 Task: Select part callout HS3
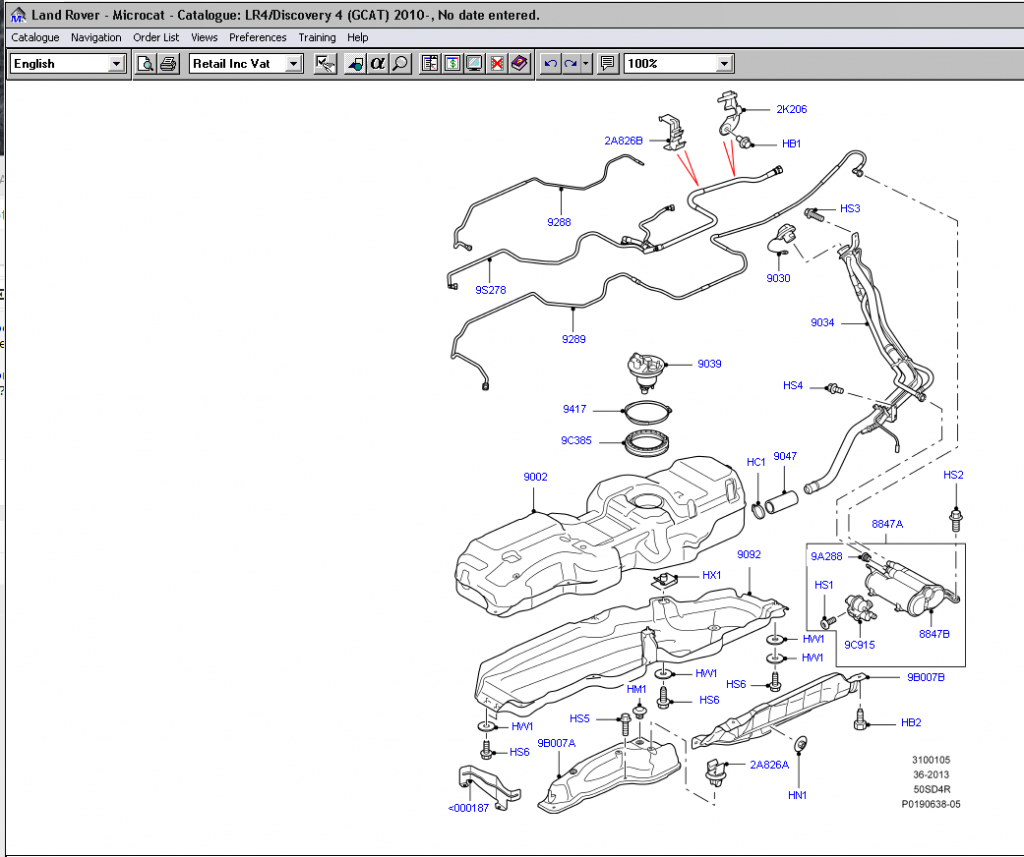pyautogui.click(x=850, y=208)
